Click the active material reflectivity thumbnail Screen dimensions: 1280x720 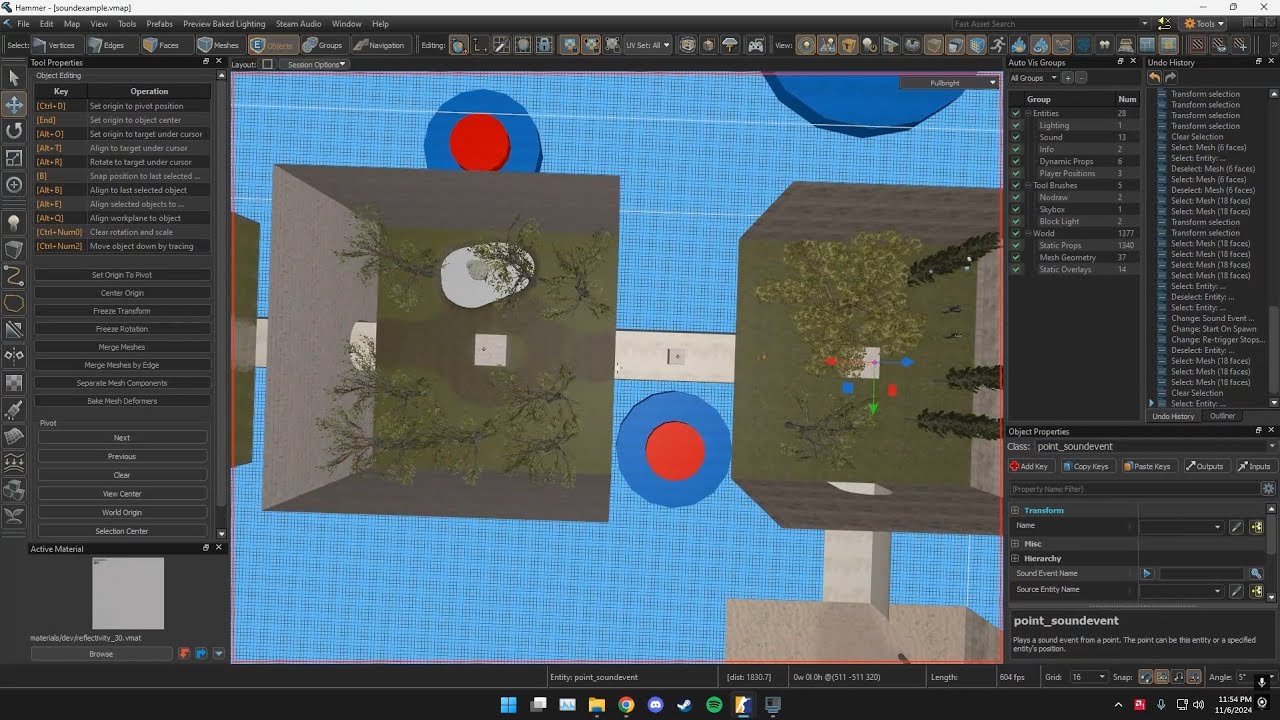click(128, 593)
